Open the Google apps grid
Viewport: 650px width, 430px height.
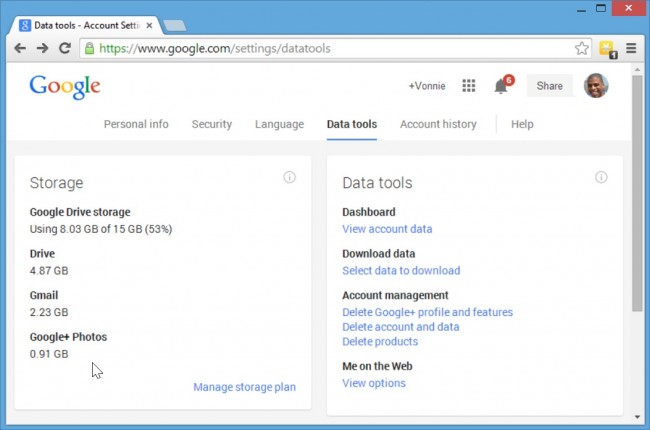469,86
